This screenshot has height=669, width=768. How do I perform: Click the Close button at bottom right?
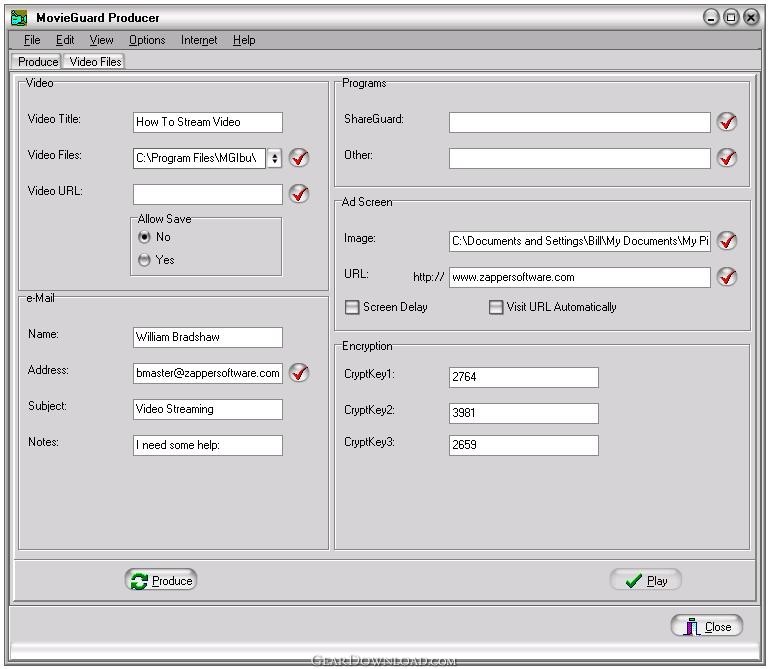click(x=707, y=626)
